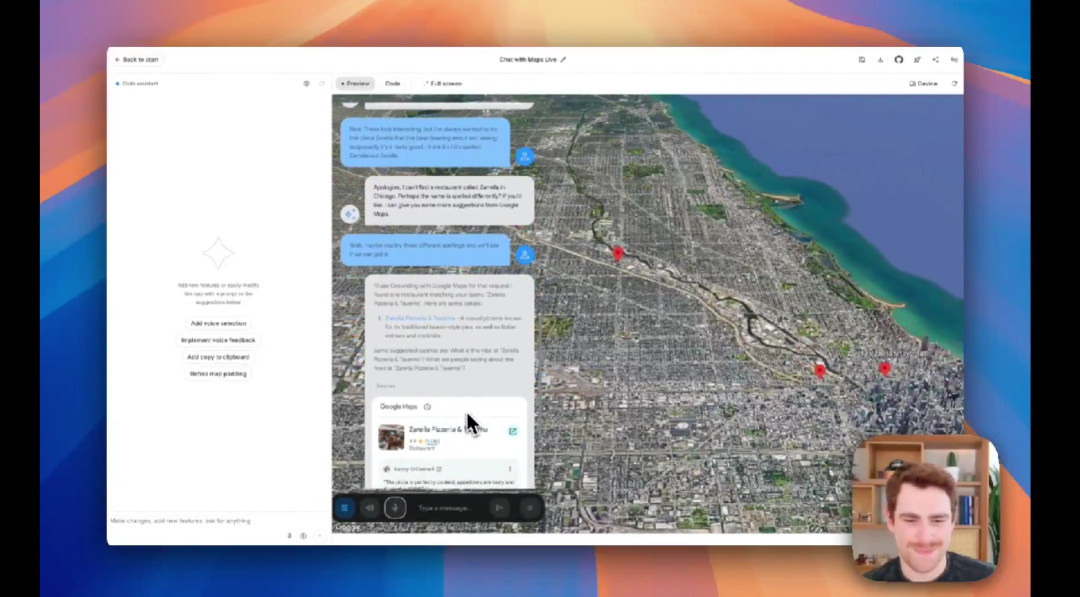1080x597 pixels.
Task: Click the share icon in top toolbar
Action: coord(935,60)
